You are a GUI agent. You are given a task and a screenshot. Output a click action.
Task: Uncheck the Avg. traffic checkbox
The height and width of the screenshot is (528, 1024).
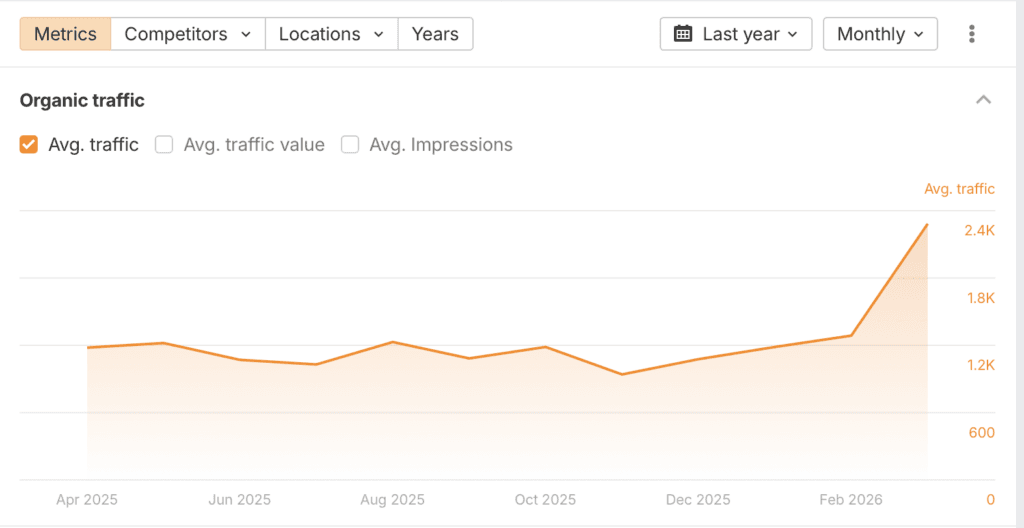click(x=29, y=145)
